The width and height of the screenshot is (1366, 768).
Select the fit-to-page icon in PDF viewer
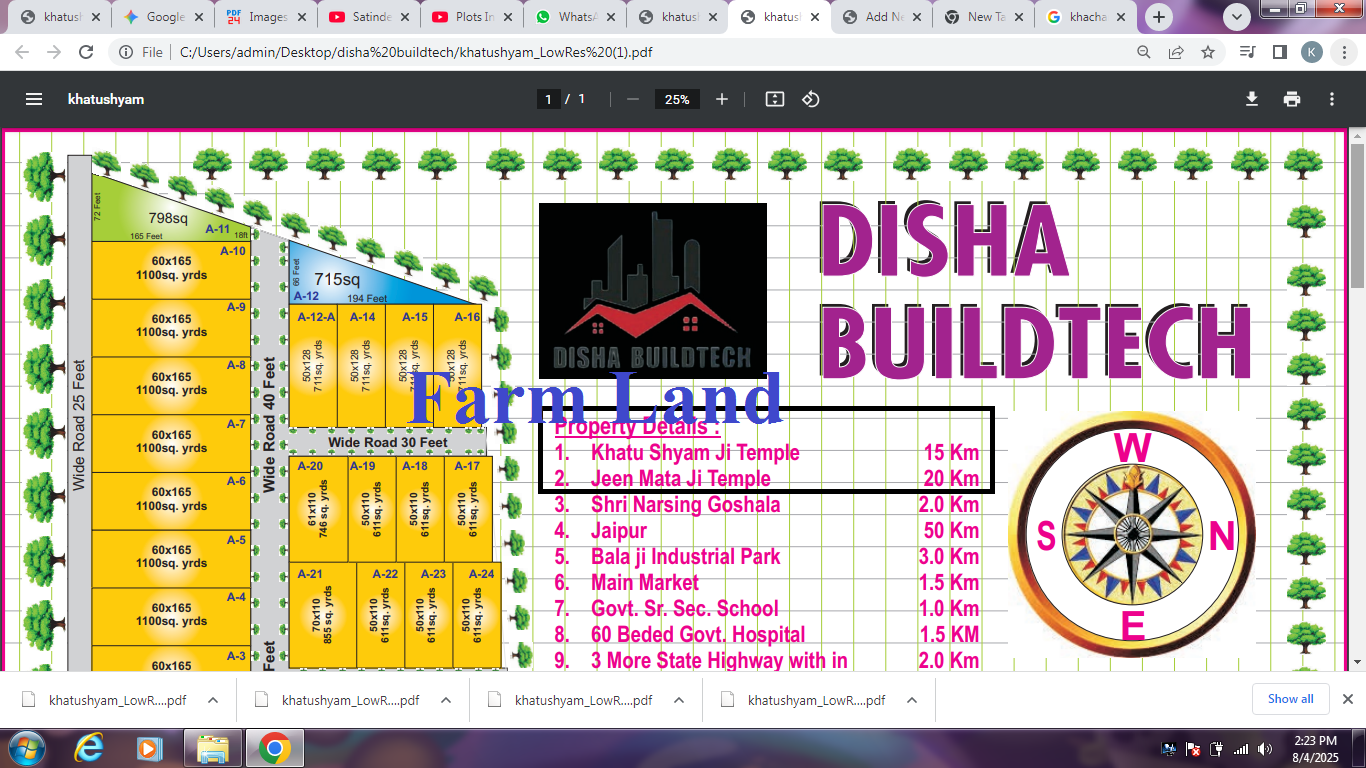(774, 99)
